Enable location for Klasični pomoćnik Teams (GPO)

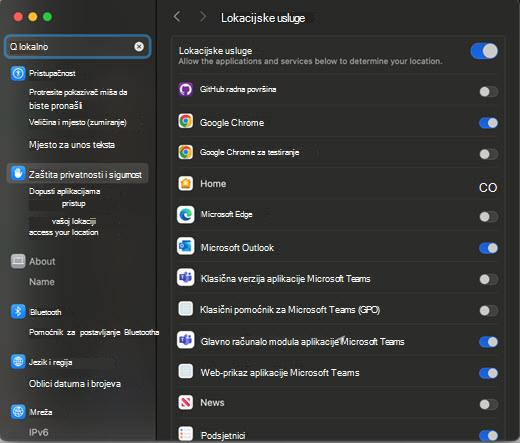coord(489,311)
